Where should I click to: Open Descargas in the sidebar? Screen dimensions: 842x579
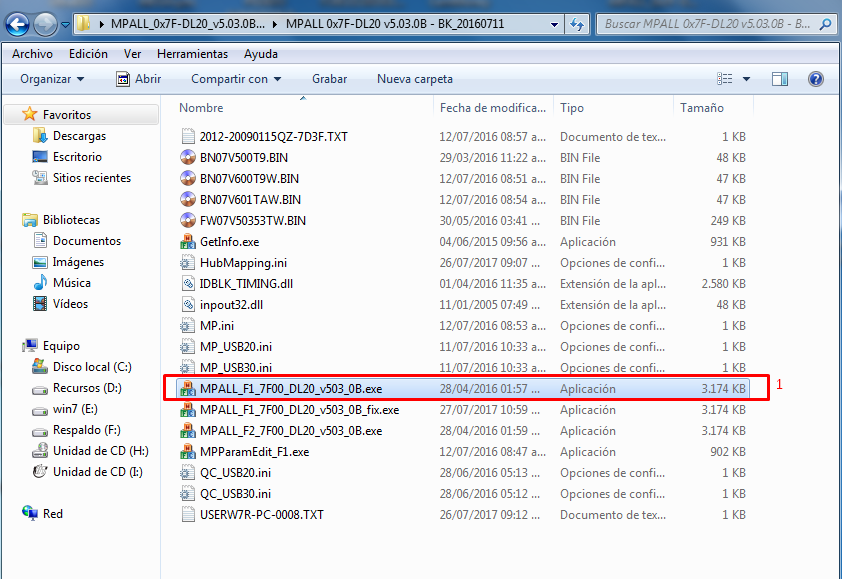(x=79, y=136)
